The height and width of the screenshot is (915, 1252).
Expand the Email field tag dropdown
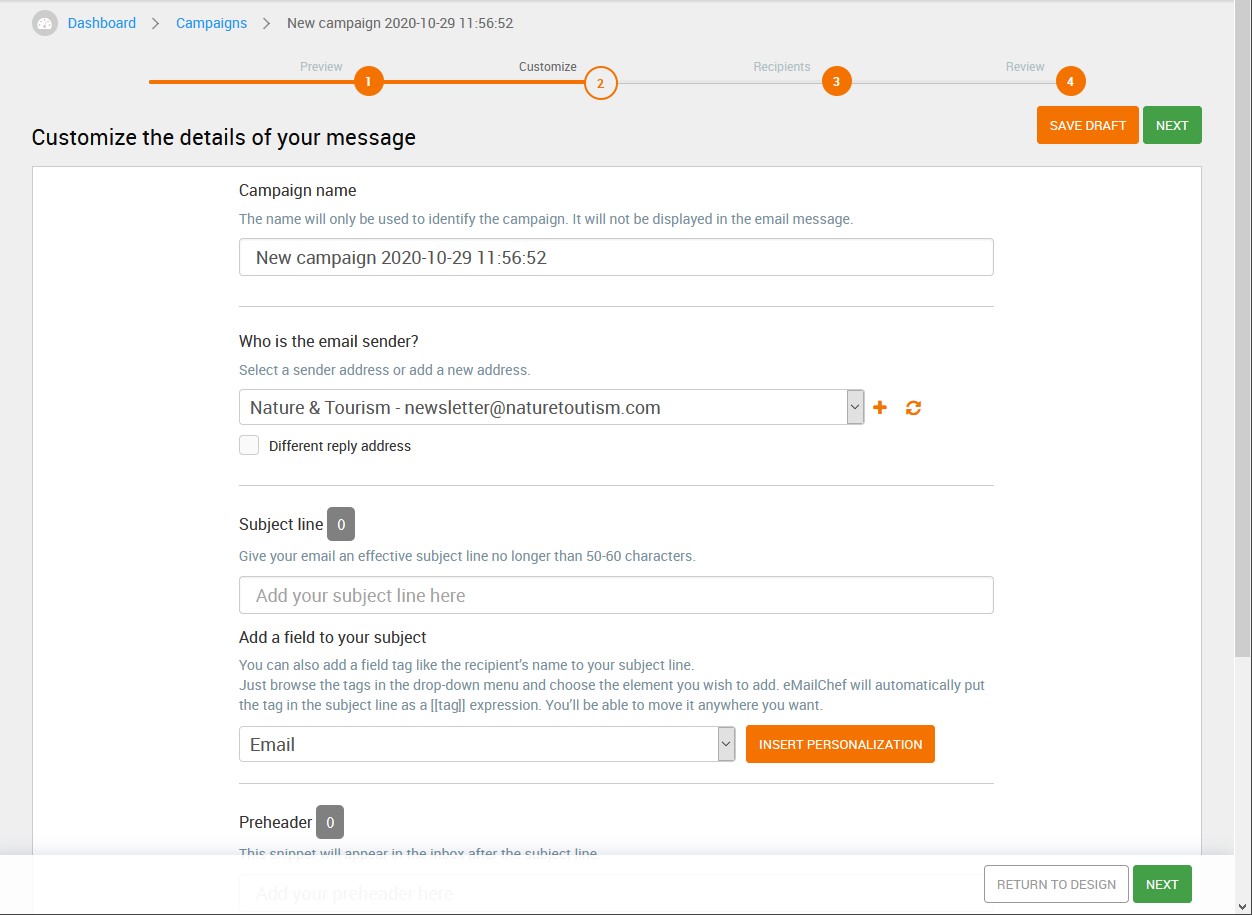[x=487, y=744]
